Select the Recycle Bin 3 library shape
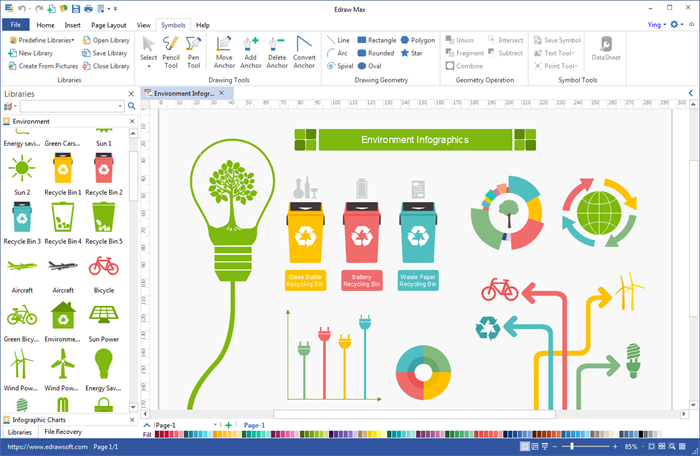Screen dimensions: 700x456 (x=22, y=218)
